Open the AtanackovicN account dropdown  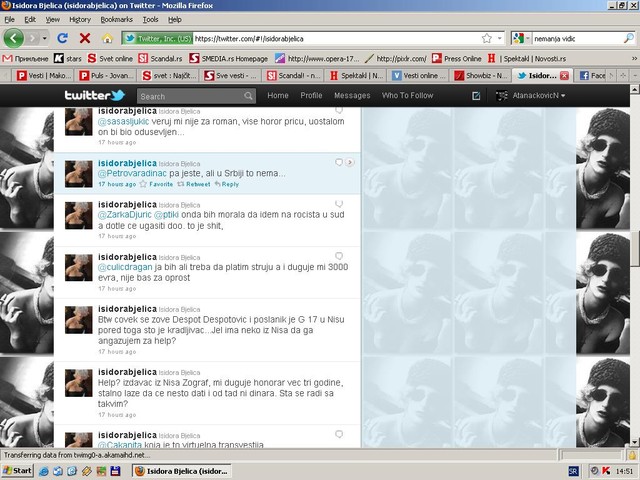pyautogui.click(x=530, y=95)
